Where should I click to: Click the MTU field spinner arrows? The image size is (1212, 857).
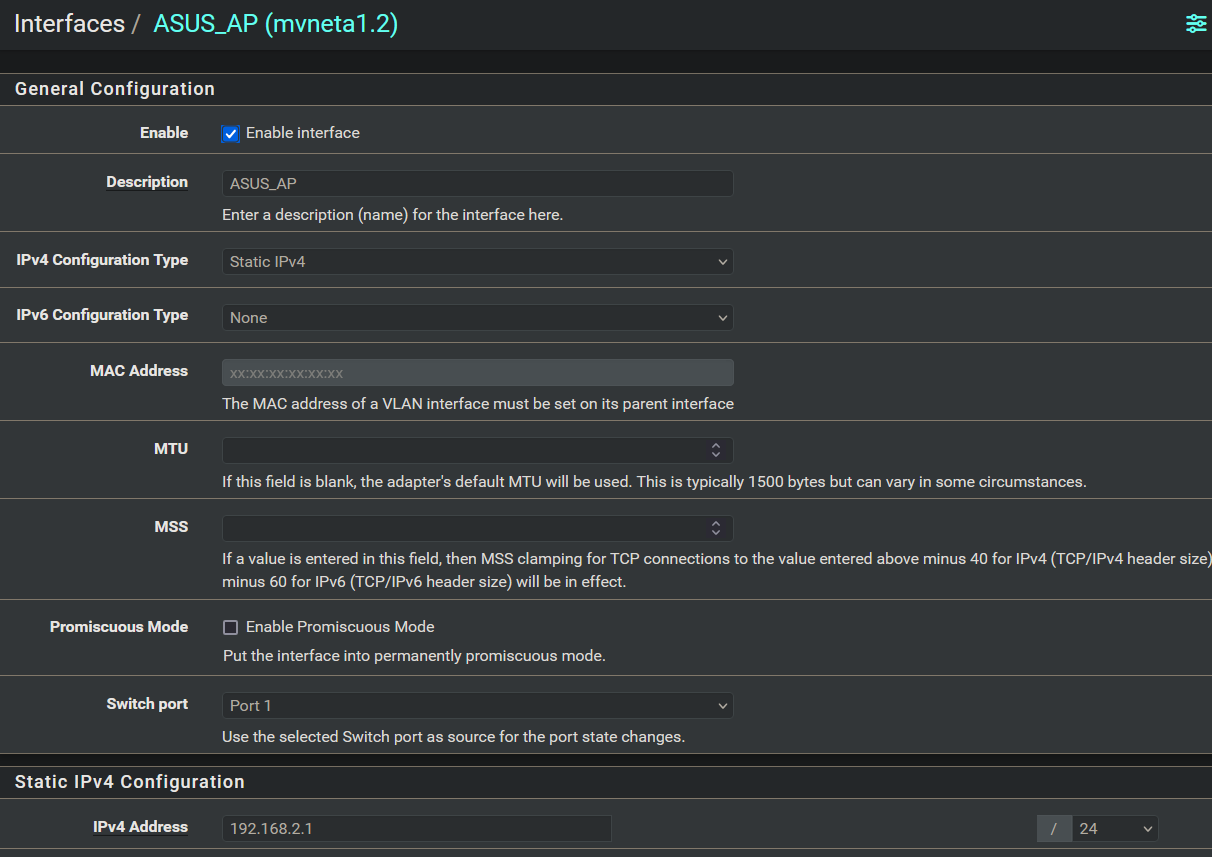pyautogui.click(x=716, y=450)
